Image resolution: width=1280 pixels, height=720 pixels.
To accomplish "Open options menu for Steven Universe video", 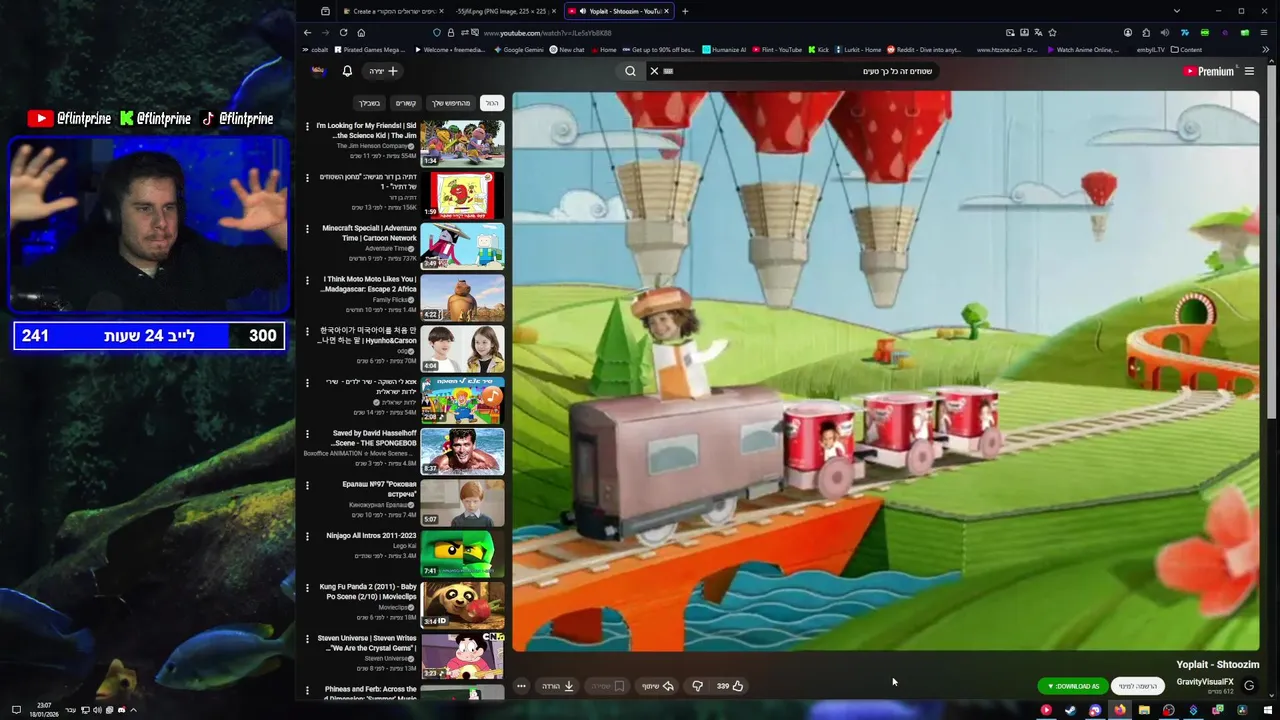I will click(307, 638).
